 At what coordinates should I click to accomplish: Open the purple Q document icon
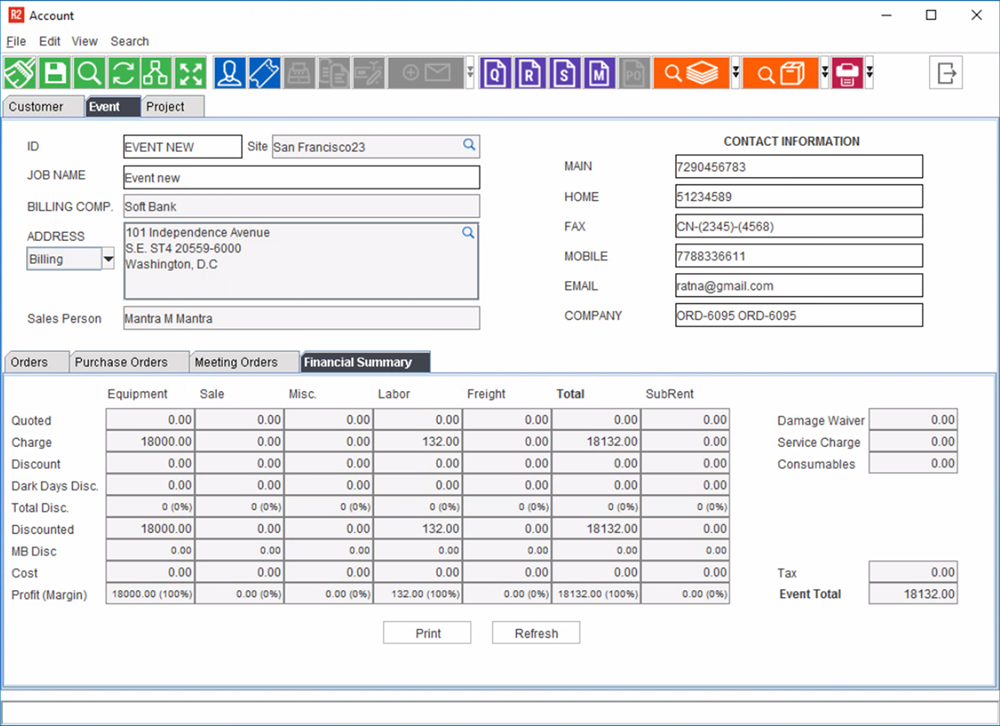point(497,73)
